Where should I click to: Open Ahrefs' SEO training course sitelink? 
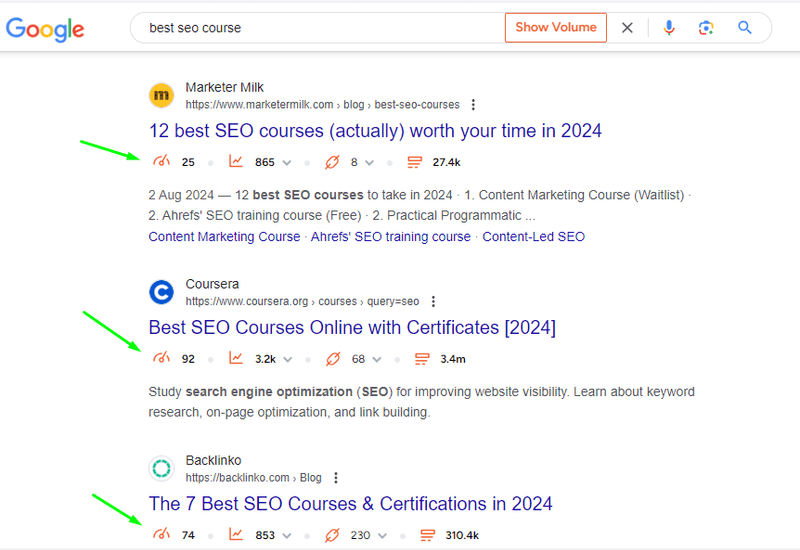(x=391, y=237)
